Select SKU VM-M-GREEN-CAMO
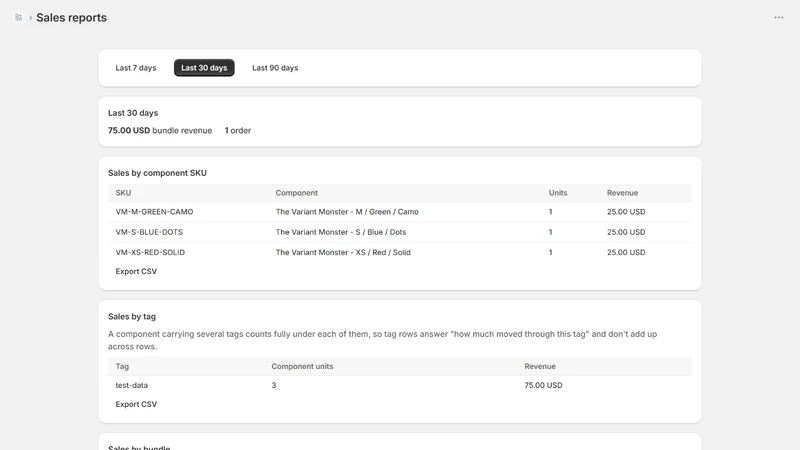Screen dimensions: 800x450 point(154,212)
